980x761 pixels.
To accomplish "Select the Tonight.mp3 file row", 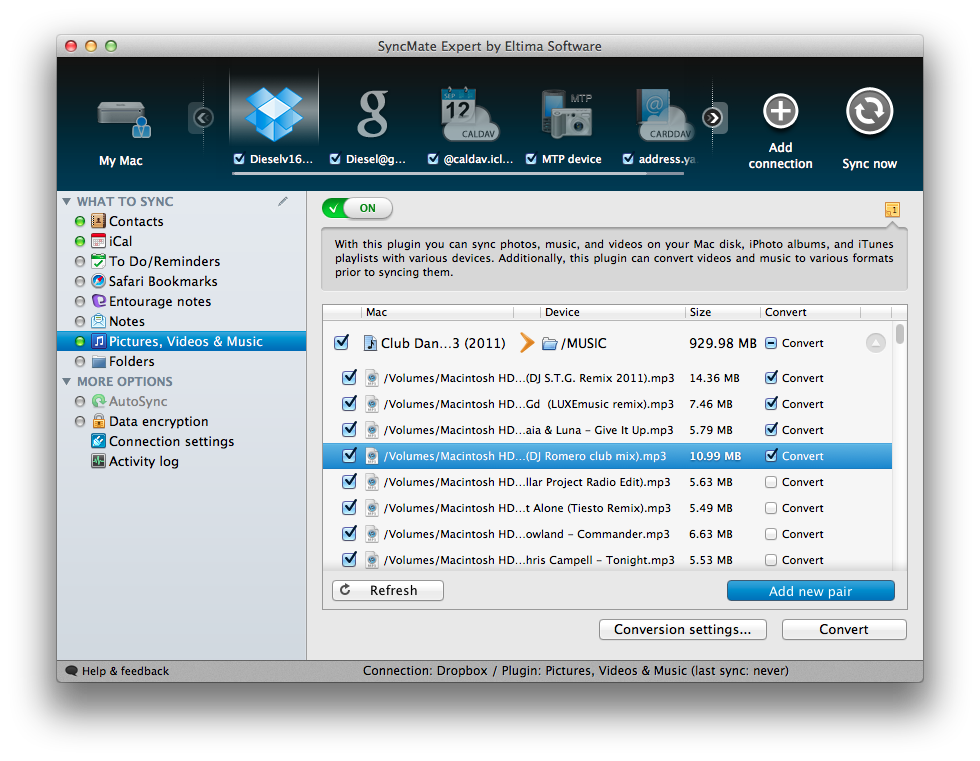I will point(608,560).
